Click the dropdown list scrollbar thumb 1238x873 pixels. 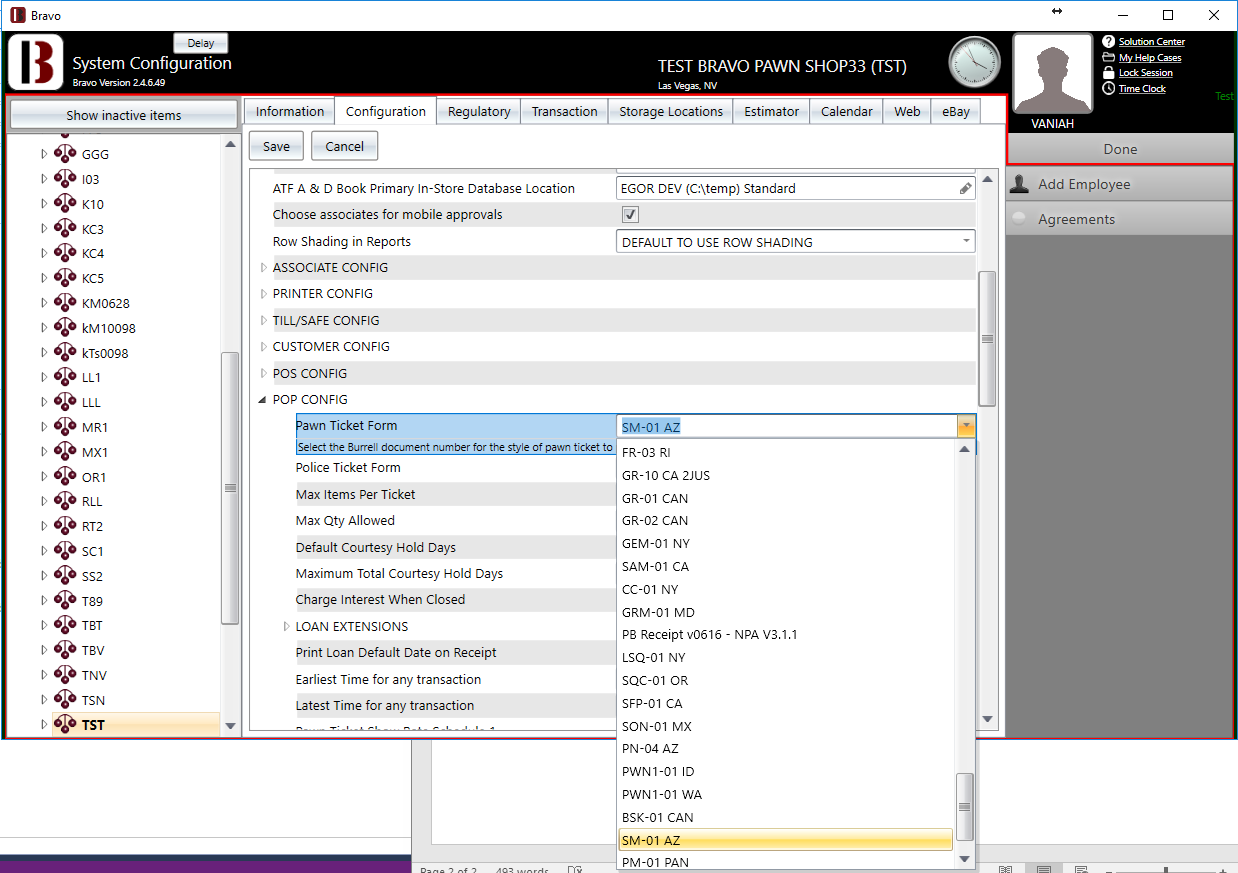pos(964,807)
